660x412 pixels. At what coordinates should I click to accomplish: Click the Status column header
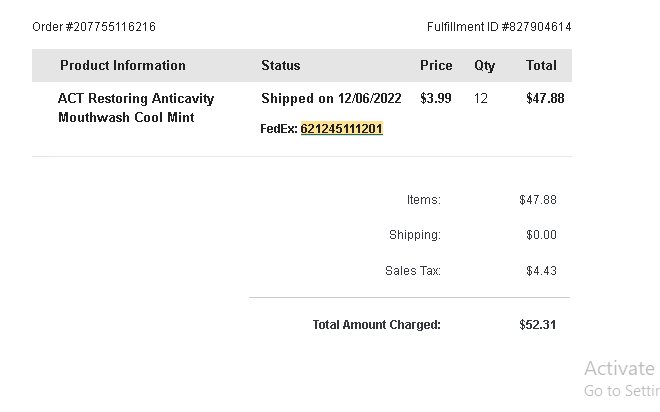coord(281,66)
